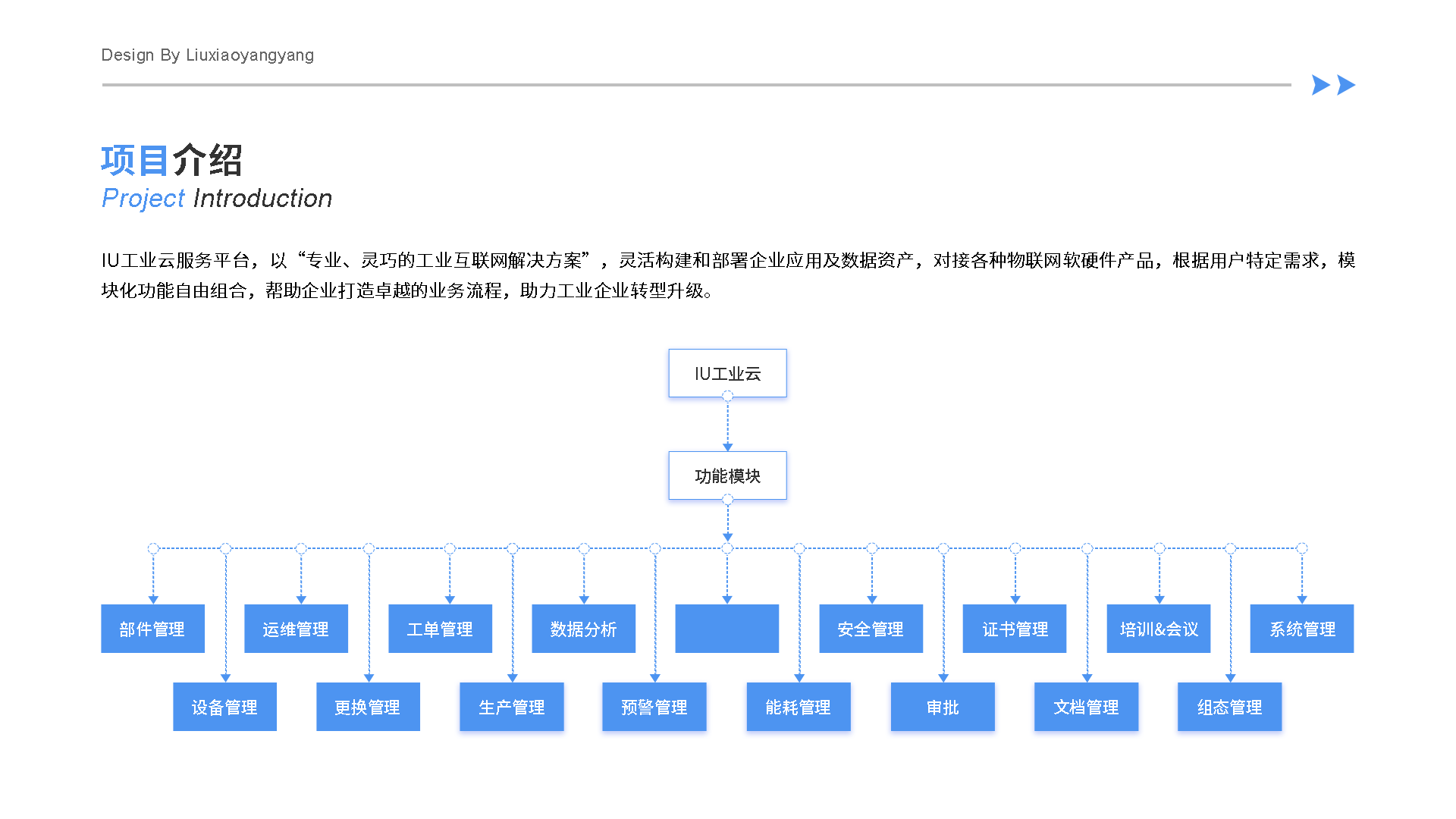Image resolution: width=1456 pixels, height=819 pixels.
Task: Click the 更换管理 module box
Action: point(368,707)
